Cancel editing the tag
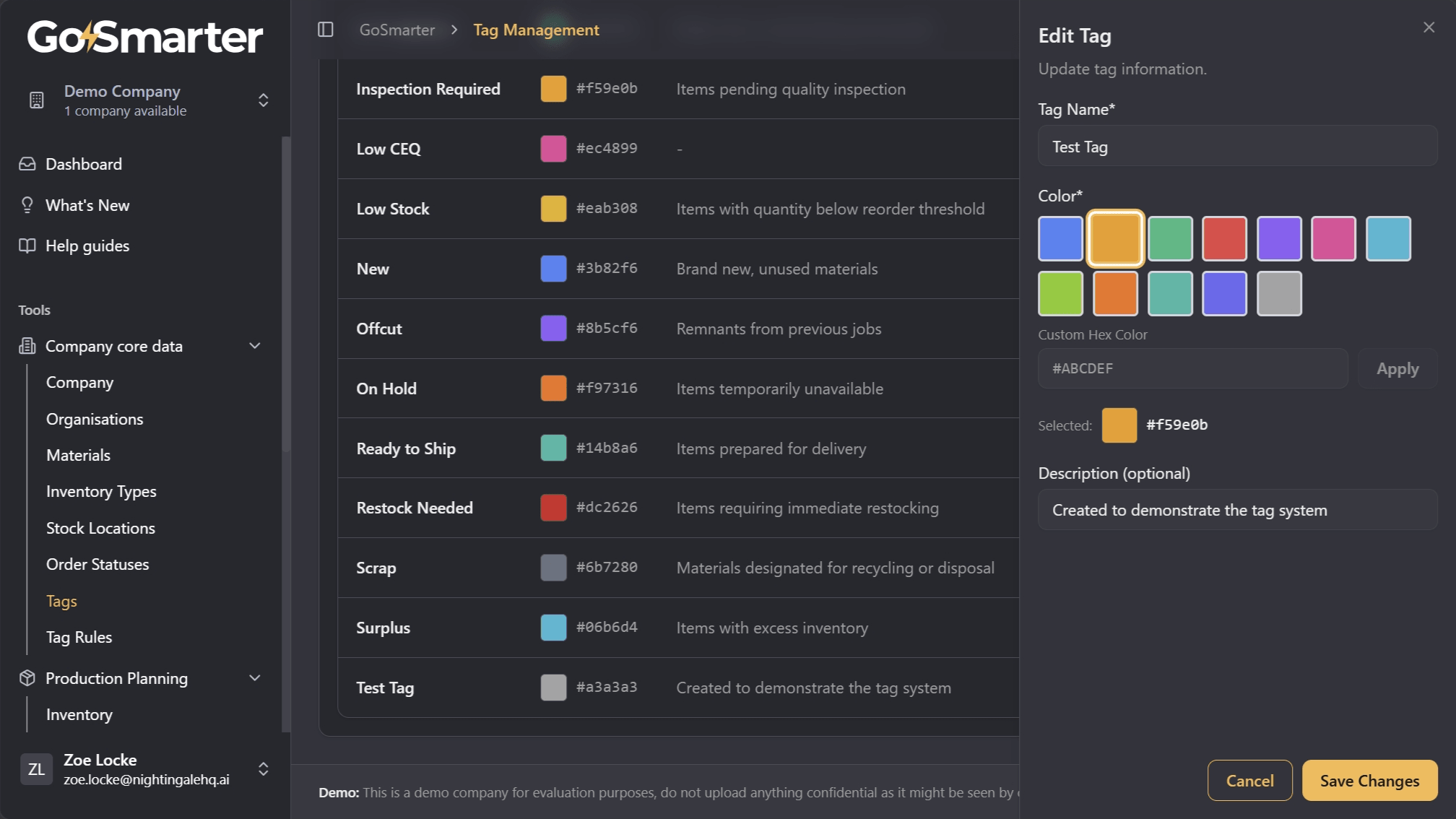The image size is (1456, 819). point(1250,781)
